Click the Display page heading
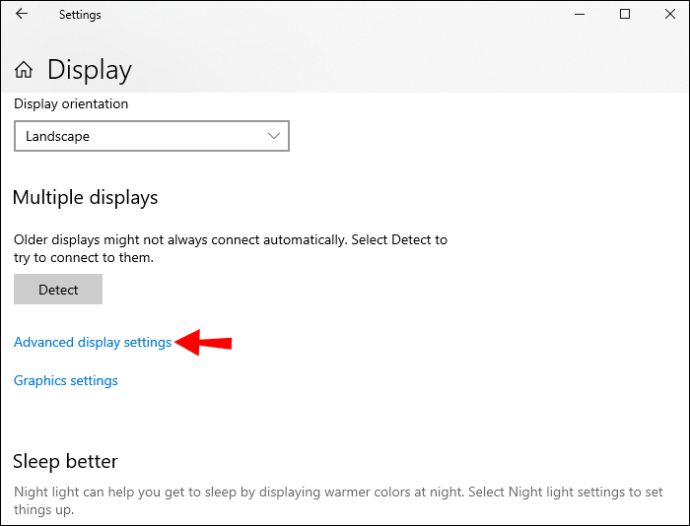The image size is (690, 526). click(x=89, y=70)
